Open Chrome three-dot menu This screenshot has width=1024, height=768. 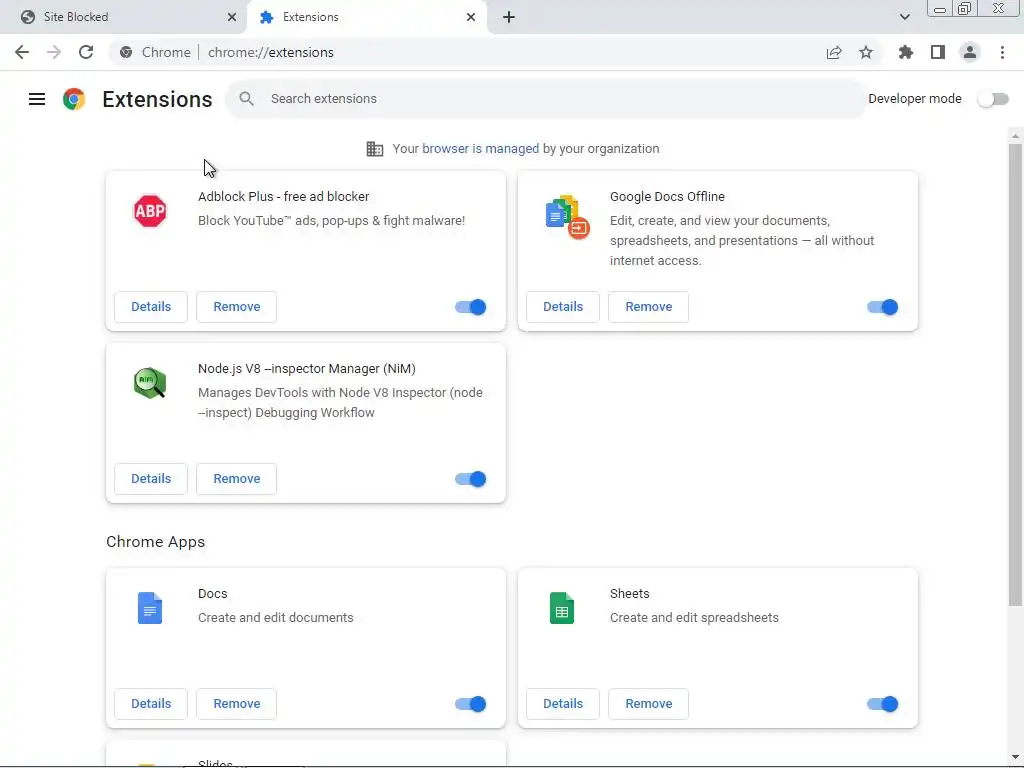tap(1002, 52)
